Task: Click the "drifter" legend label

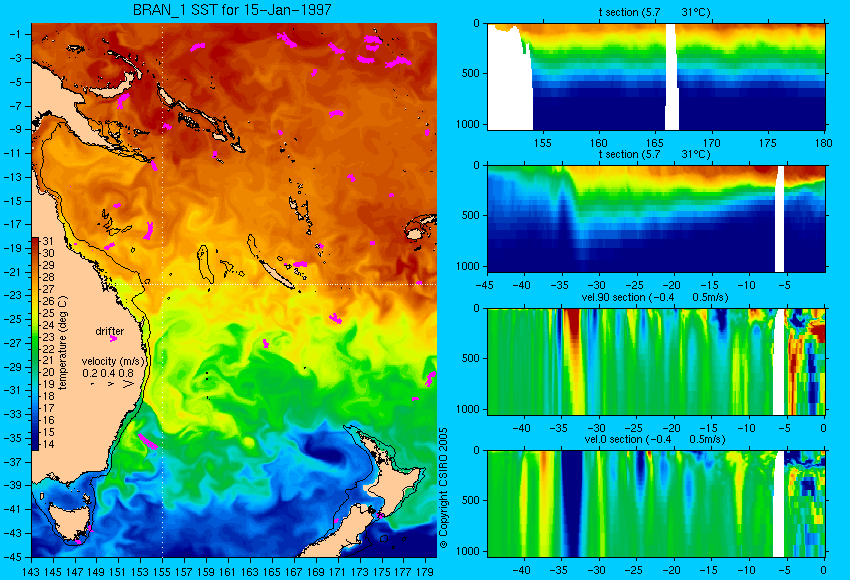Action: click(110, 331)
